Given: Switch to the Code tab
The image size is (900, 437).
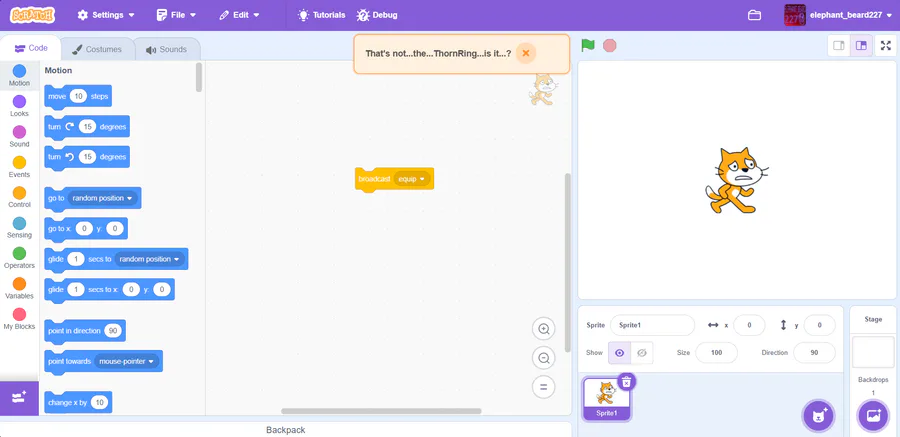Looking at the screenshot, I should pos(31,48).
